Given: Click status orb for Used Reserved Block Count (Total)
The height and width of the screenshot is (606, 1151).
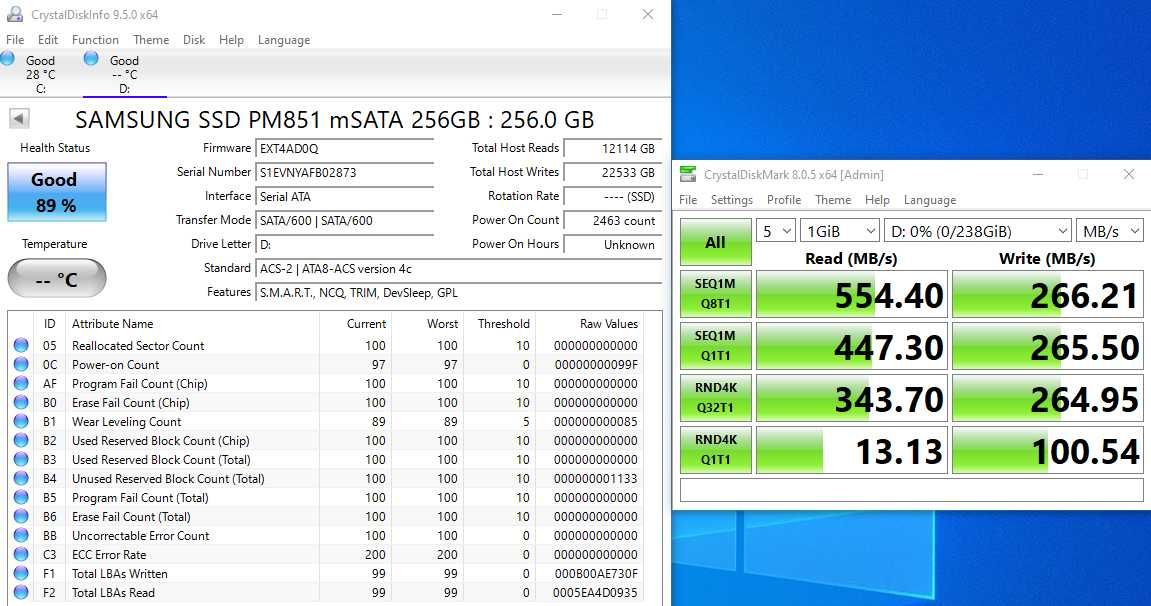Looking at the screenshot, I should pos(21,459).
